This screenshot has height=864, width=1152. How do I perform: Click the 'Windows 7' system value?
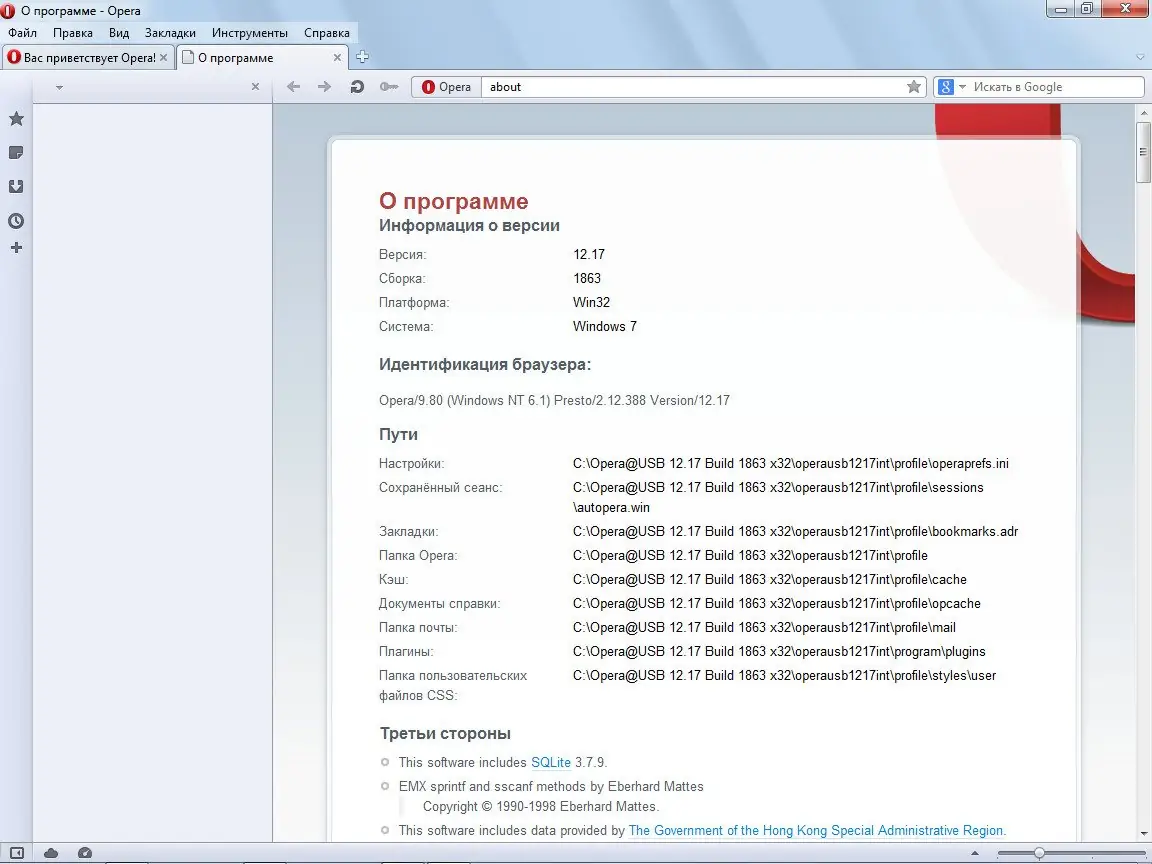point(605,326)
